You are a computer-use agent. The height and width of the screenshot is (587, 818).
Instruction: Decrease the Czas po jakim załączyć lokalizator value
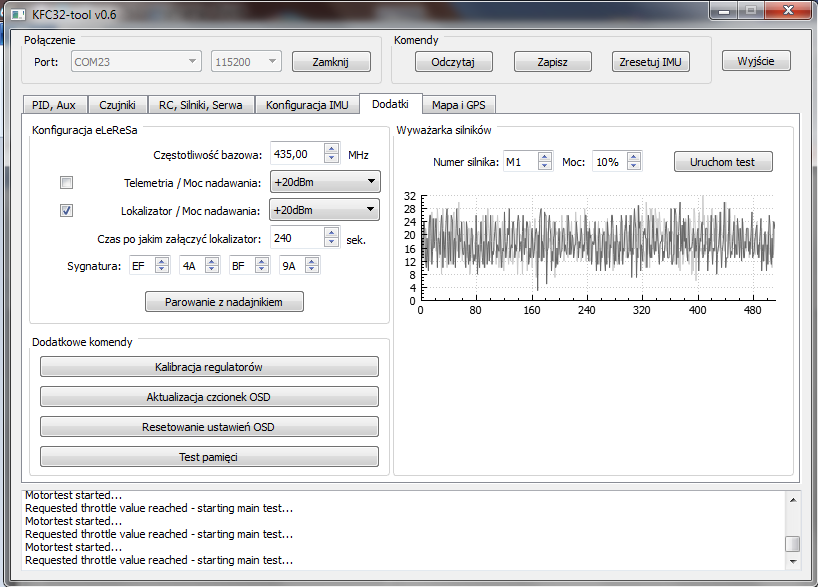coord(332,243)
